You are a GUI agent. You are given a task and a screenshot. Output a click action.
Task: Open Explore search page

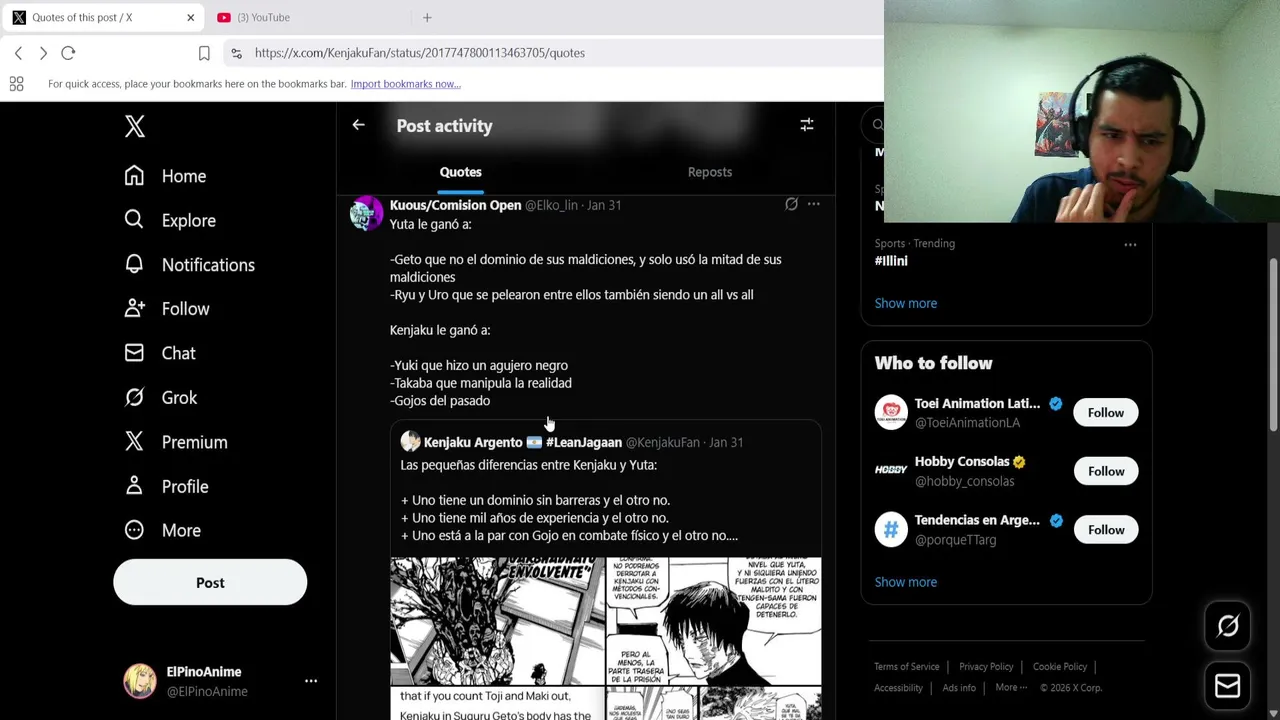pos(170,220)
